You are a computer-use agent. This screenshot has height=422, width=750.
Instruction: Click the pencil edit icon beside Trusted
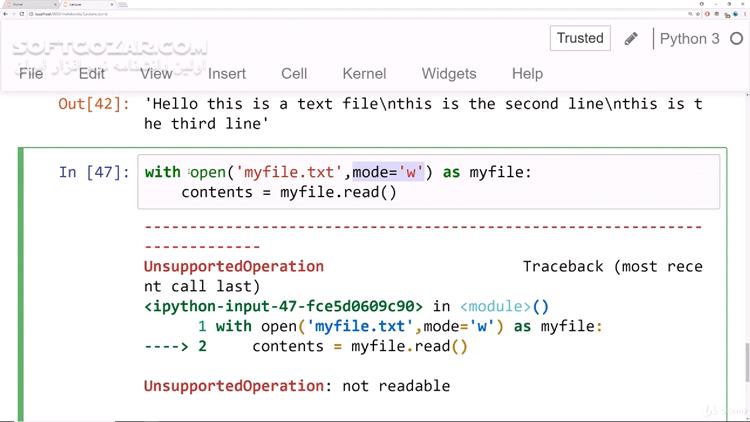point(631,39)
